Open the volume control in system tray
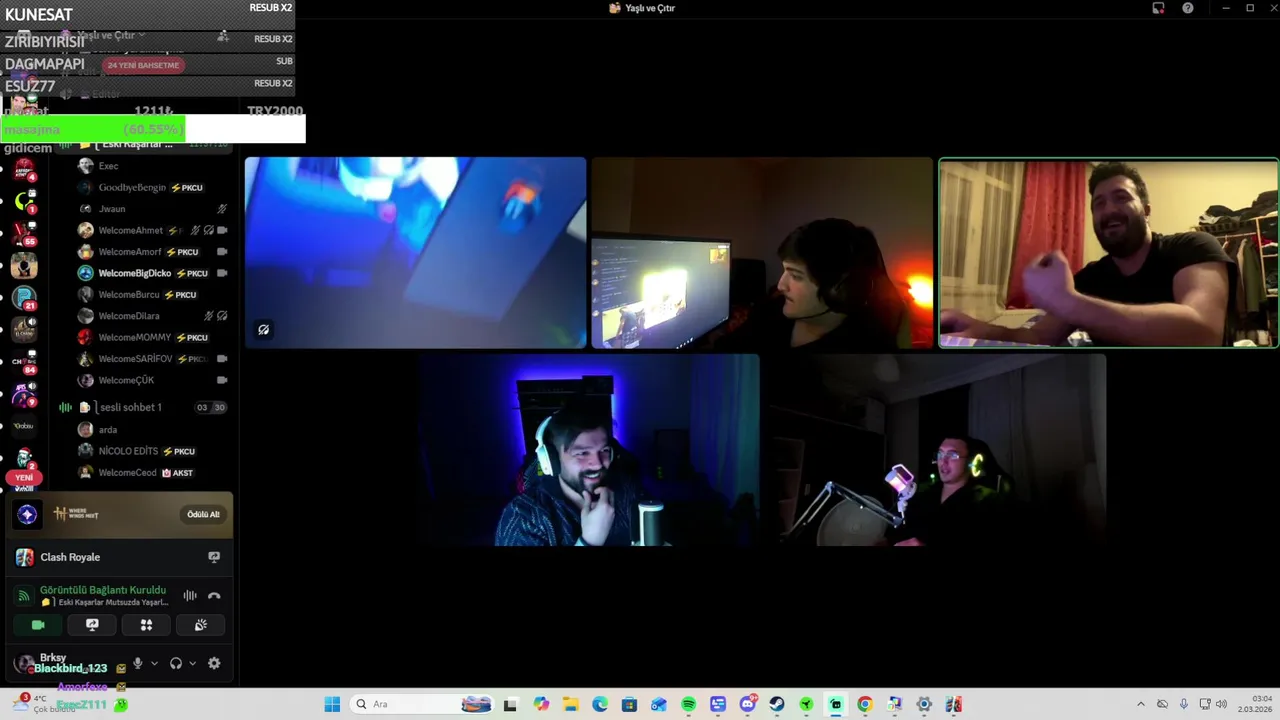The width and height of the screenshot is (1280, 720). point(1221,704)
